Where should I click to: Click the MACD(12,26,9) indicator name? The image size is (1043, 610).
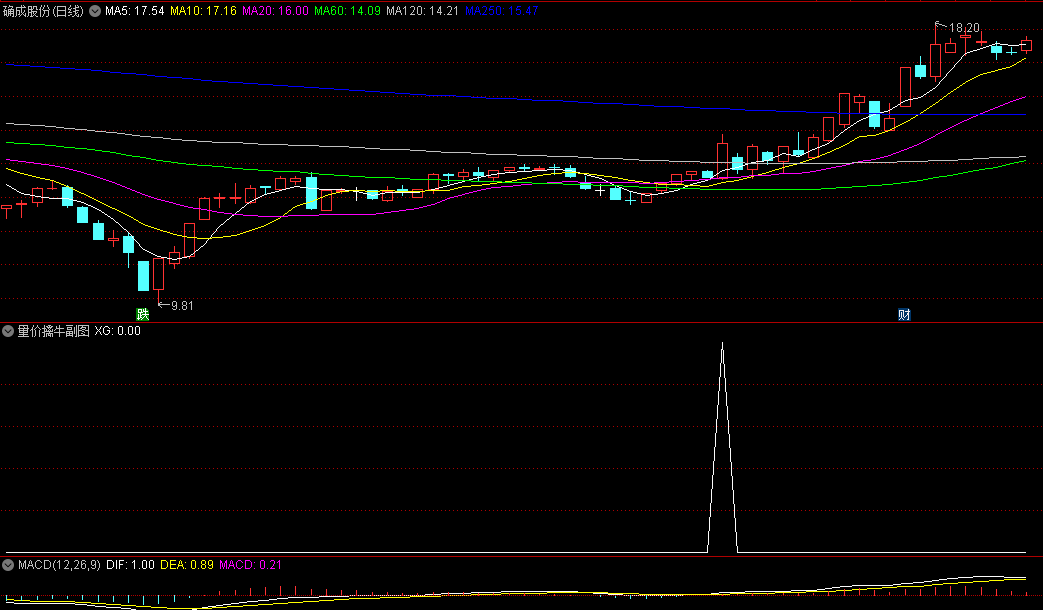point(59,565)
